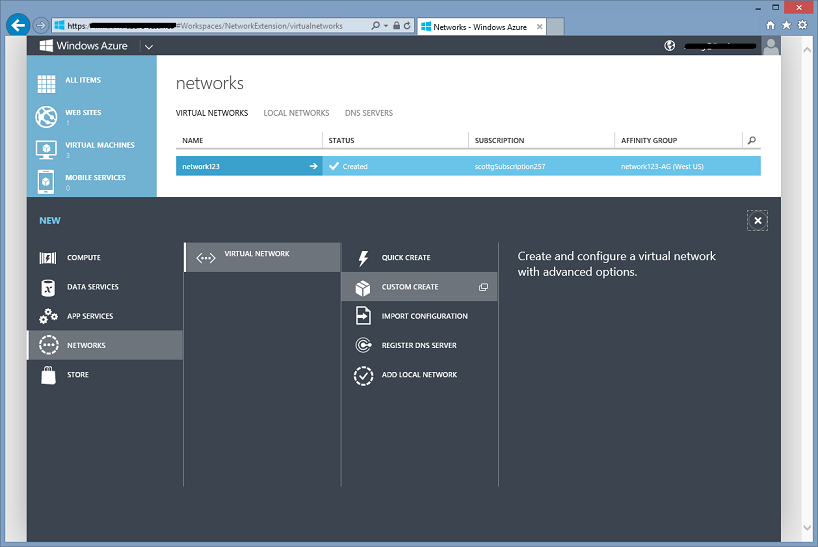Viewport: 818px width, 547px height.
Task: Choose Add Local Network option
Action: [419, 374]
